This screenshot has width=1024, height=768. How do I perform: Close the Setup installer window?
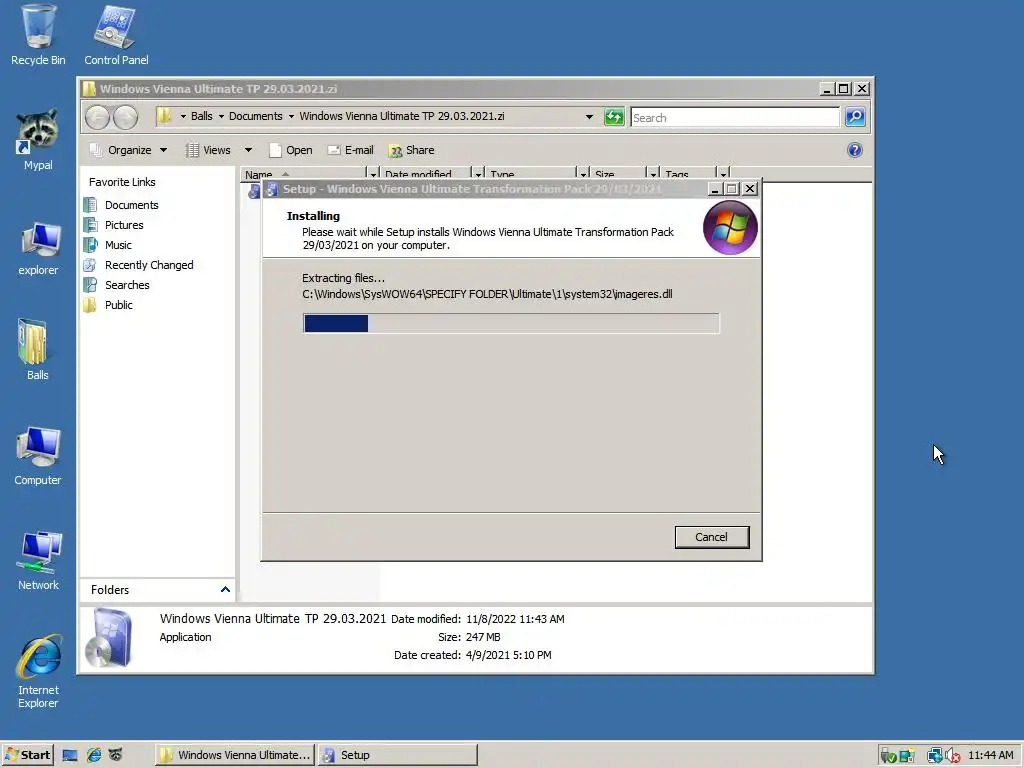[x=750, y=189]
